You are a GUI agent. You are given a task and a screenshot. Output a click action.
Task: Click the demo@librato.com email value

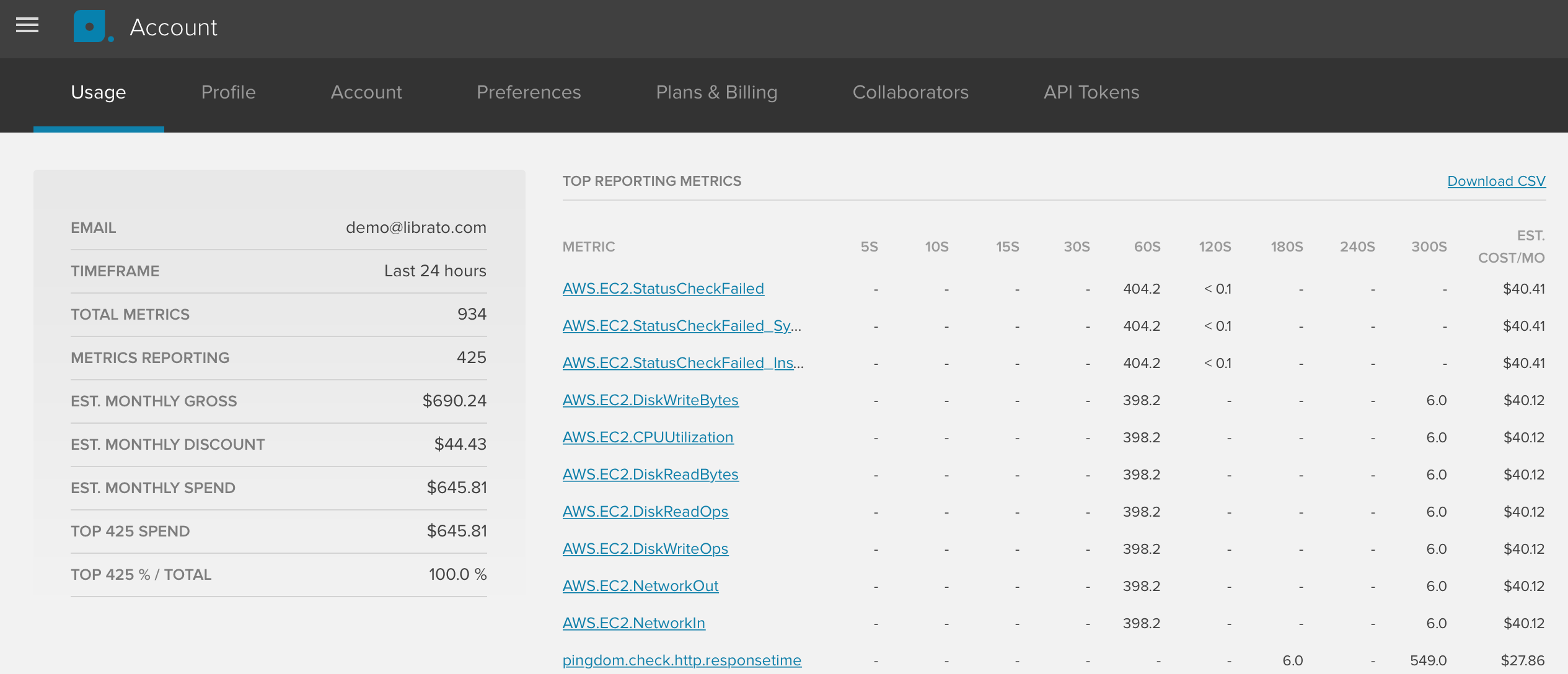[416, 228]
